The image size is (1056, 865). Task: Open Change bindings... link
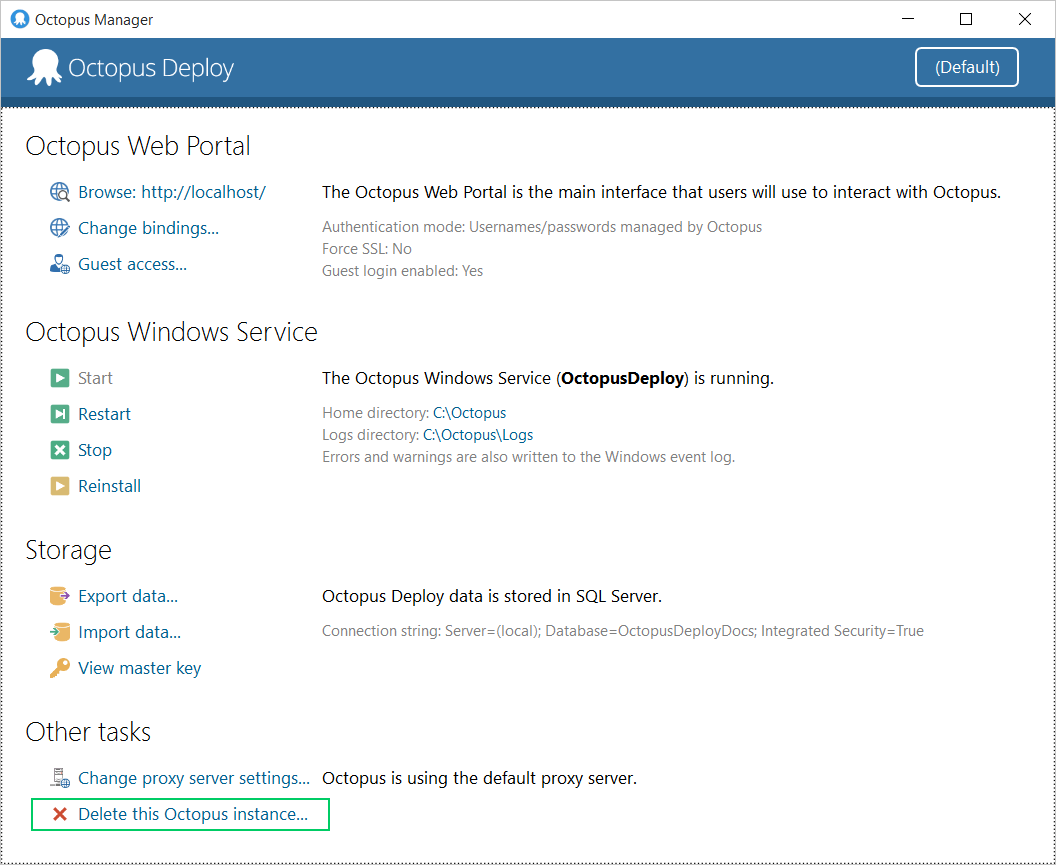(x=148, y=228)
